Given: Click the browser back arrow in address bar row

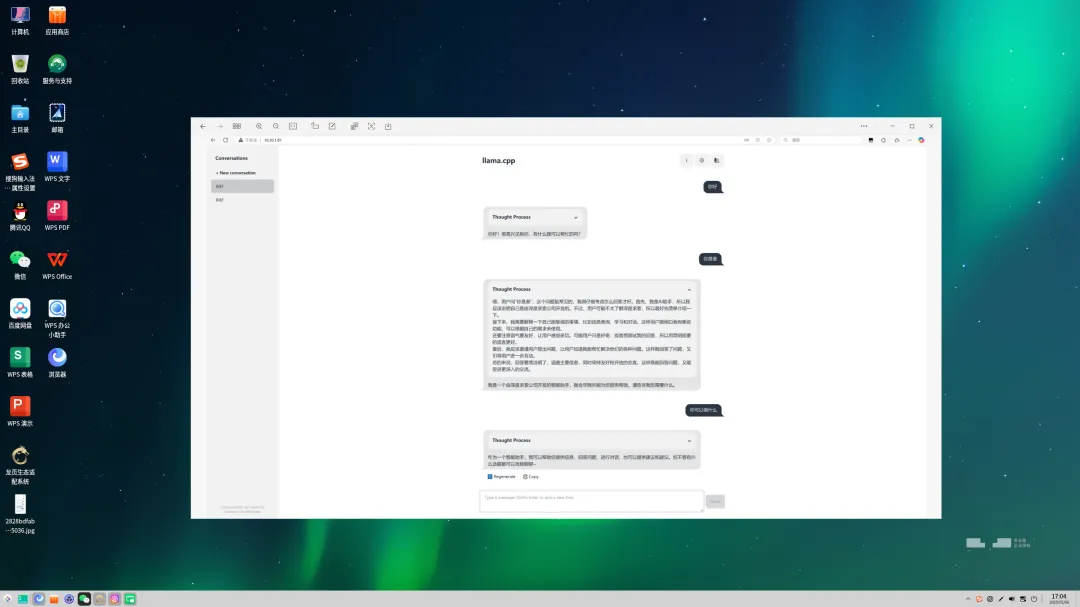Looking at the screenshot, I should pyautogui.click(x=213, y=140).
